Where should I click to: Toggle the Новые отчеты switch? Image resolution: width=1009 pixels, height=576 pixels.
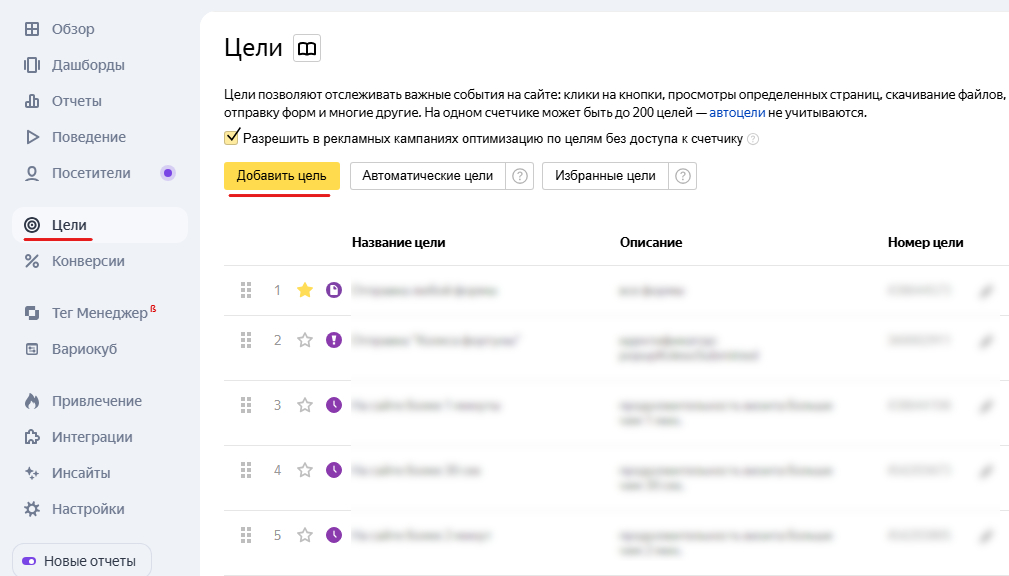click(29, 561)
